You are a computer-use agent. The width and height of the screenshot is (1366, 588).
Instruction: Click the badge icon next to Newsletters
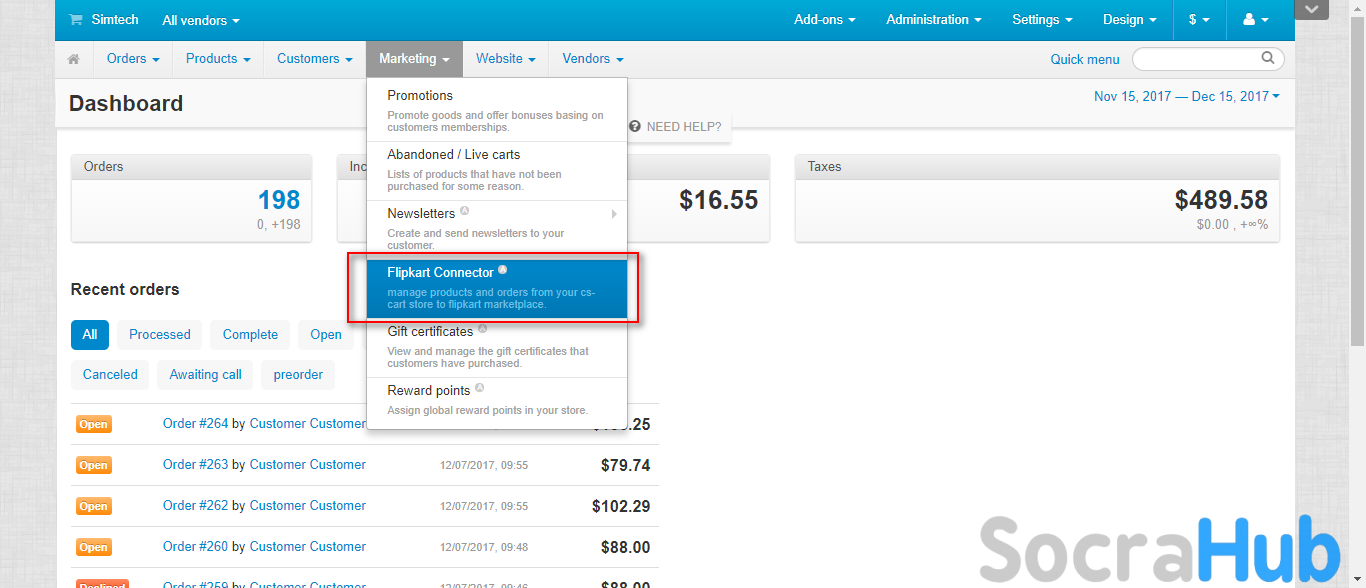click(x=464, y=211)
